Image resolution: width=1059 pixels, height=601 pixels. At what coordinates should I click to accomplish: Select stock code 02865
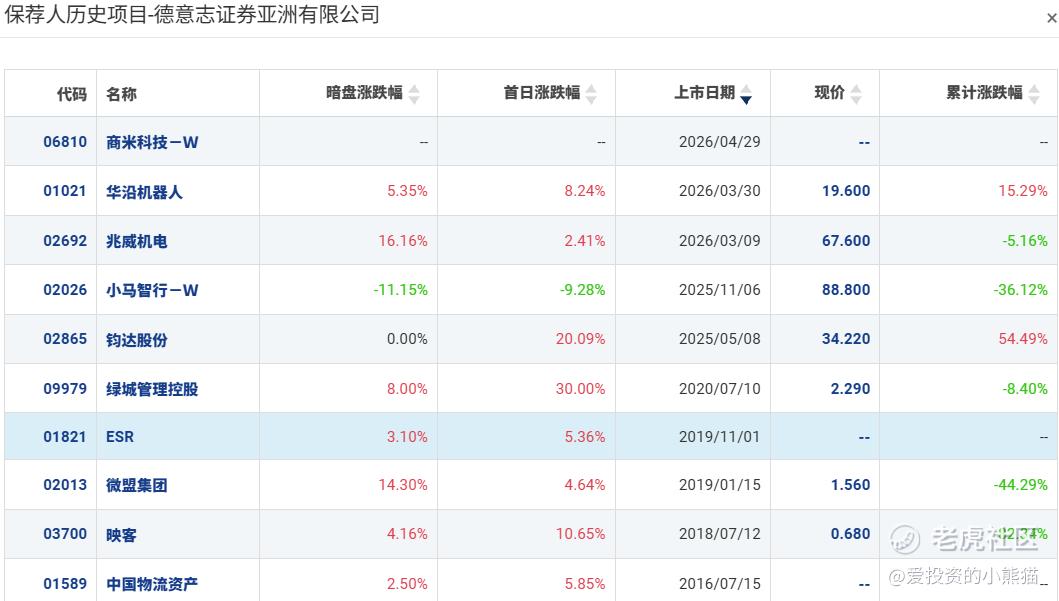[x=65, y=339]
